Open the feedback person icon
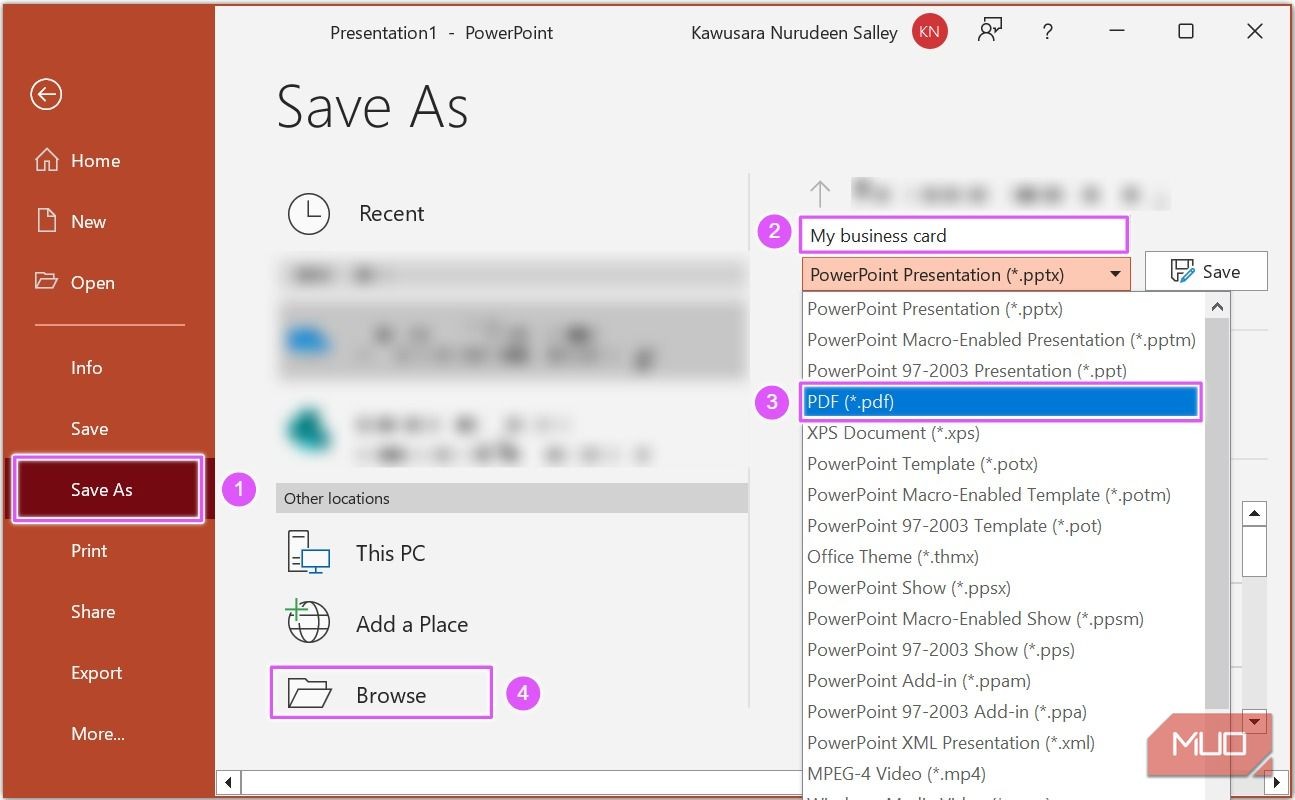This screenshot has height=800, width=1295. point(990,32)
